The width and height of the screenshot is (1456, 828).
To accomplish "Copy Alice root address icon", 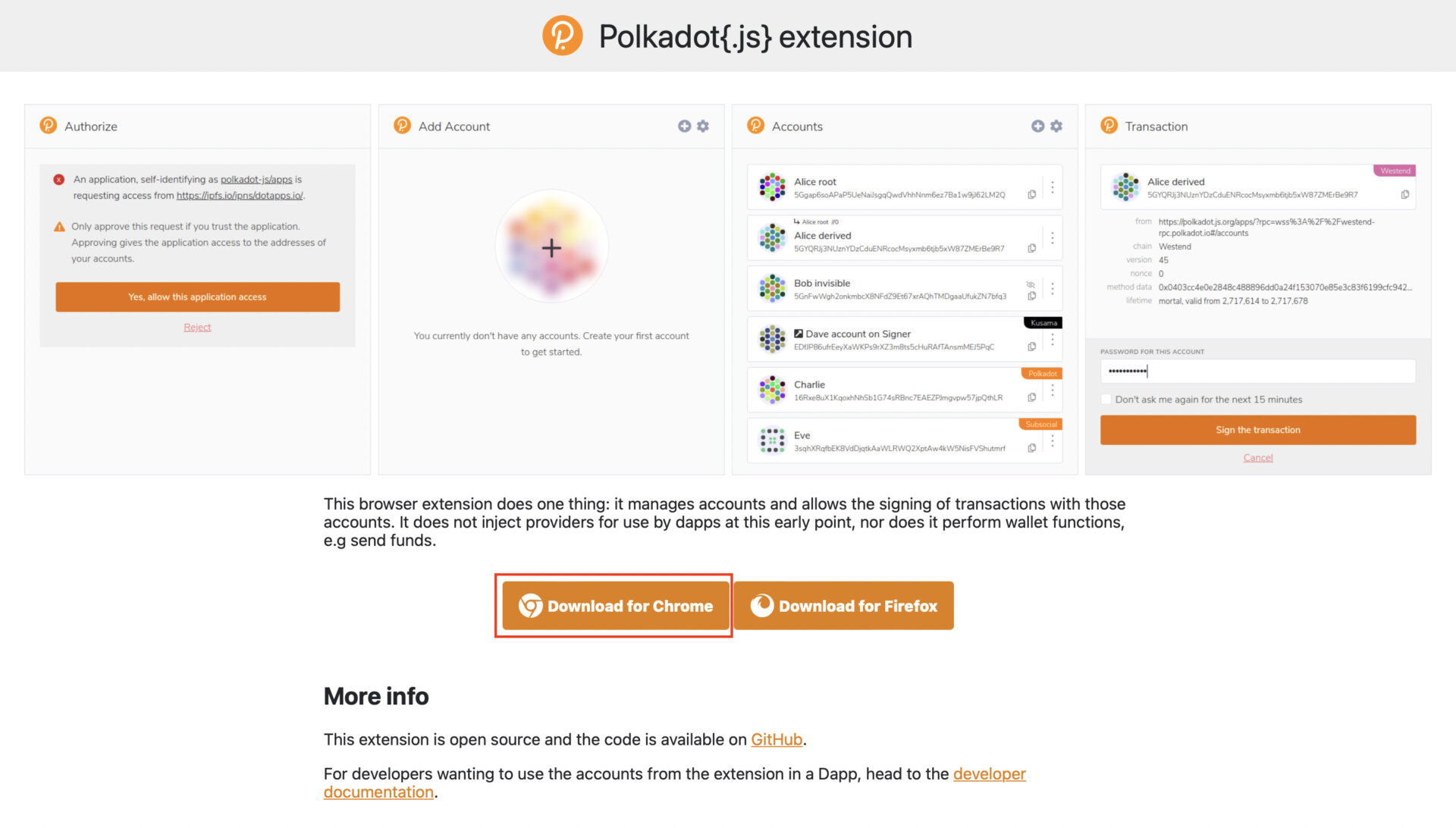I will (x=1032, y=195).
